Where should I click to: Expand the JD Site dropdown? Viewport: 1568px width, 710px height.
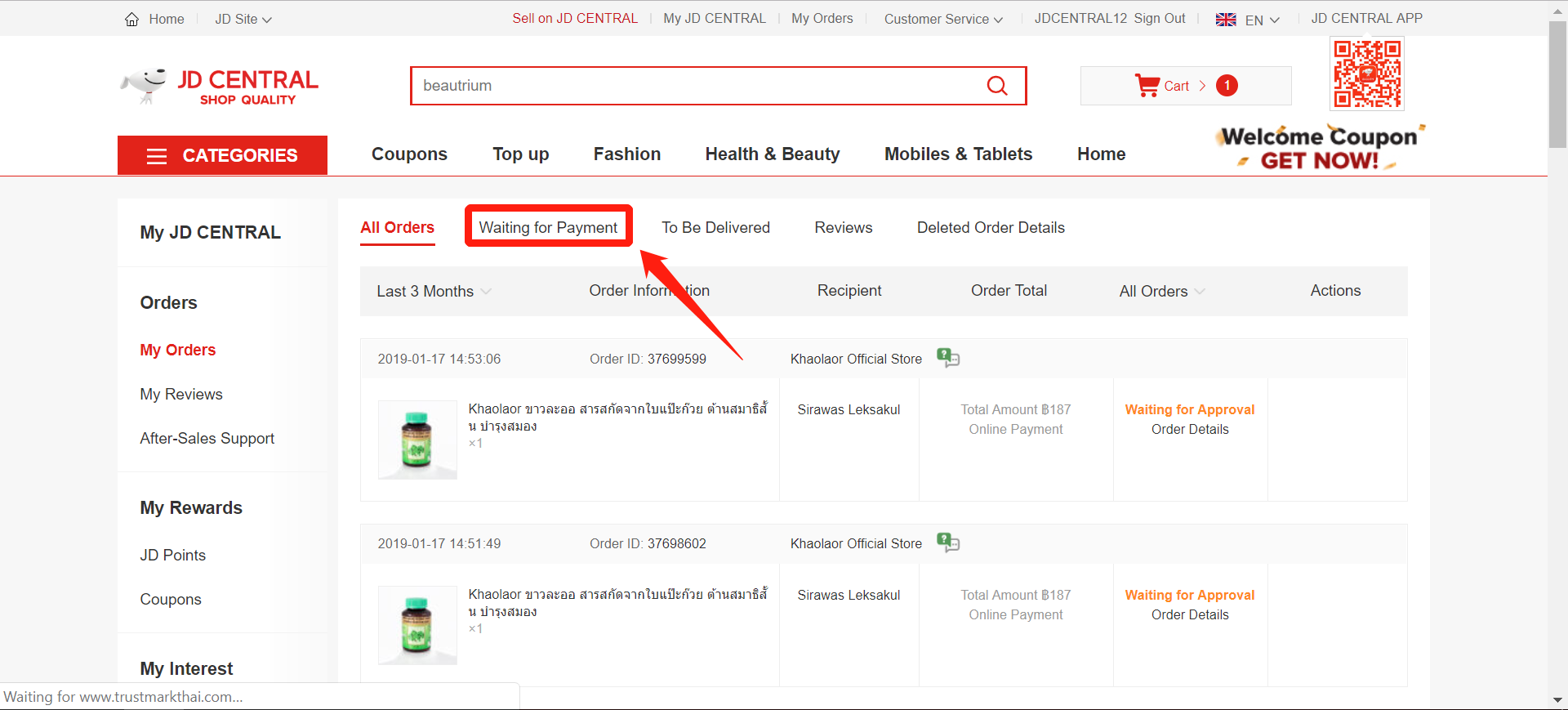(x=243, y=19)
